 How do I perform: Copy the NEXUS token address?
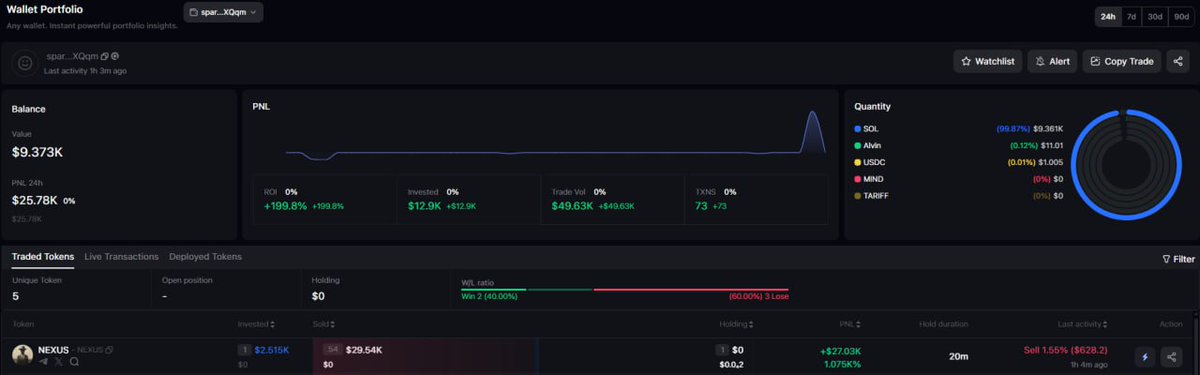(109, 350)
